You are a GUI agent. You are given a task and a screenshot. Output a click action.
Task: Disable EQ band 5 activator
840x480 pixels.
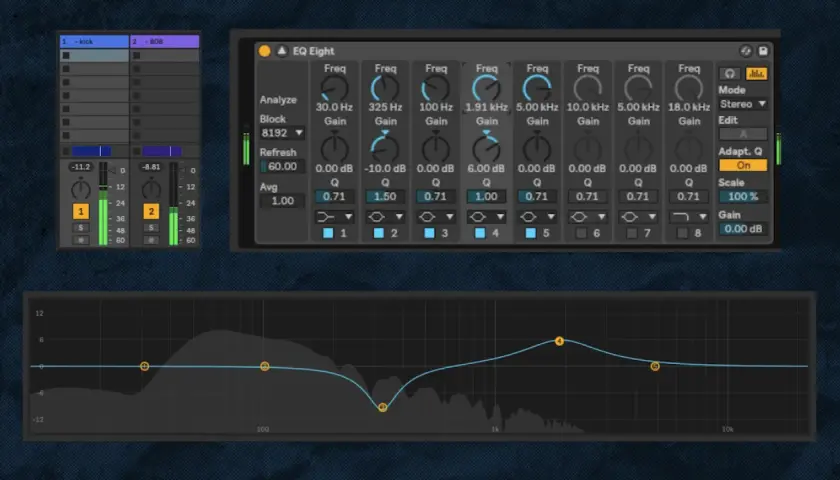(531, 233)
